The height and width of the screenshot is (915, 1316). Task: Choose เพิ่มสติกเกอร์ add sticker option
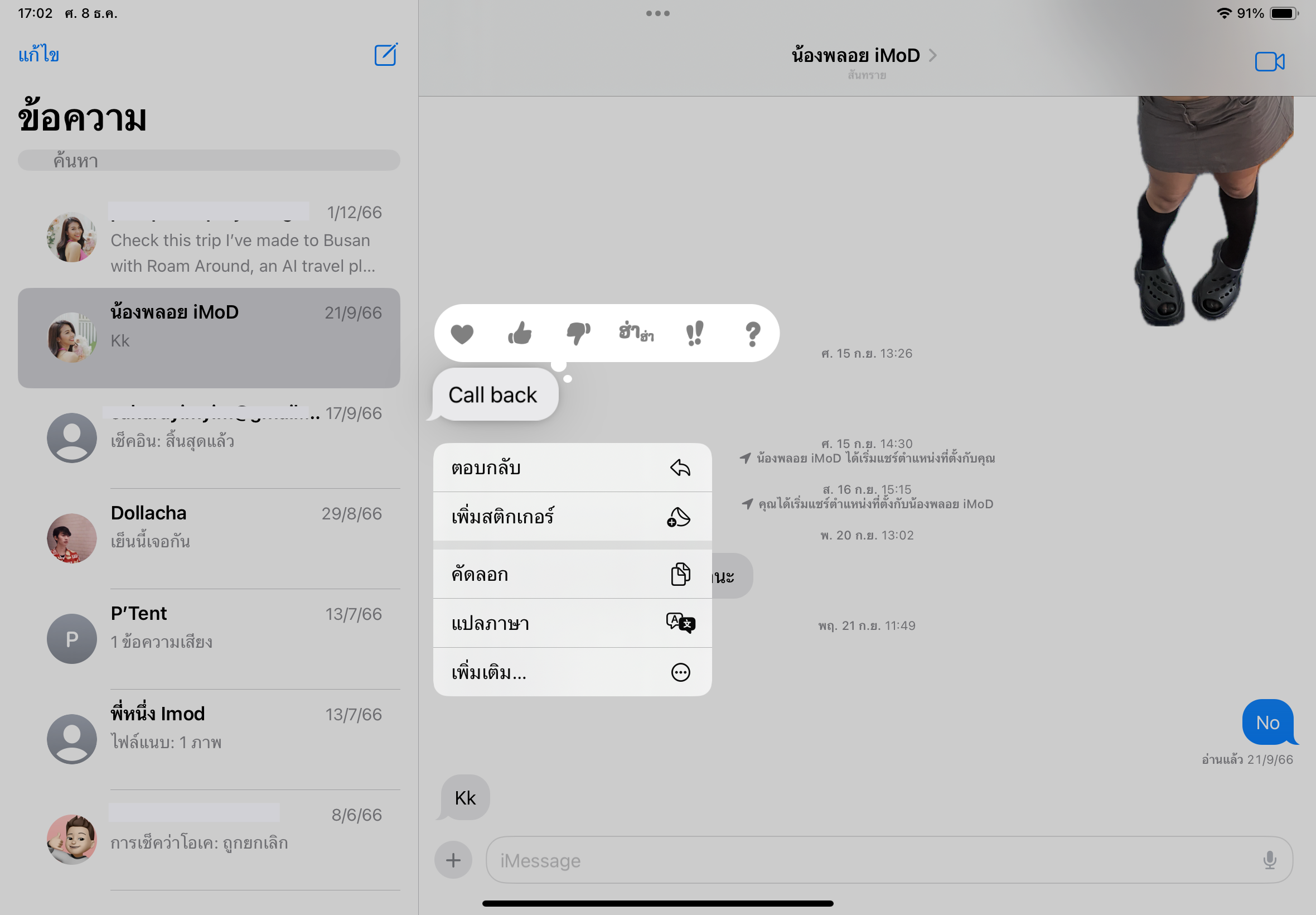[572, 517]
